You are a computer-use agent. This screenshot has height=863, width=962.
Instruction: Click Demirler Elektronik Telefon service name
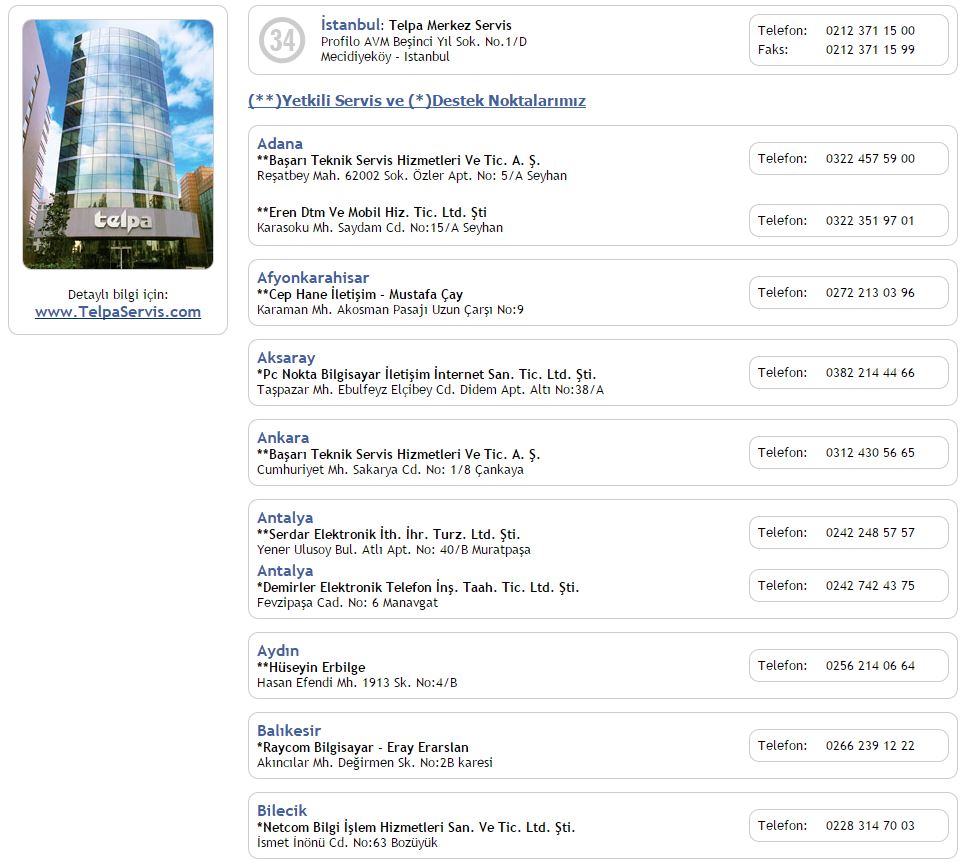pyautogui.click(x=418, y=588)
